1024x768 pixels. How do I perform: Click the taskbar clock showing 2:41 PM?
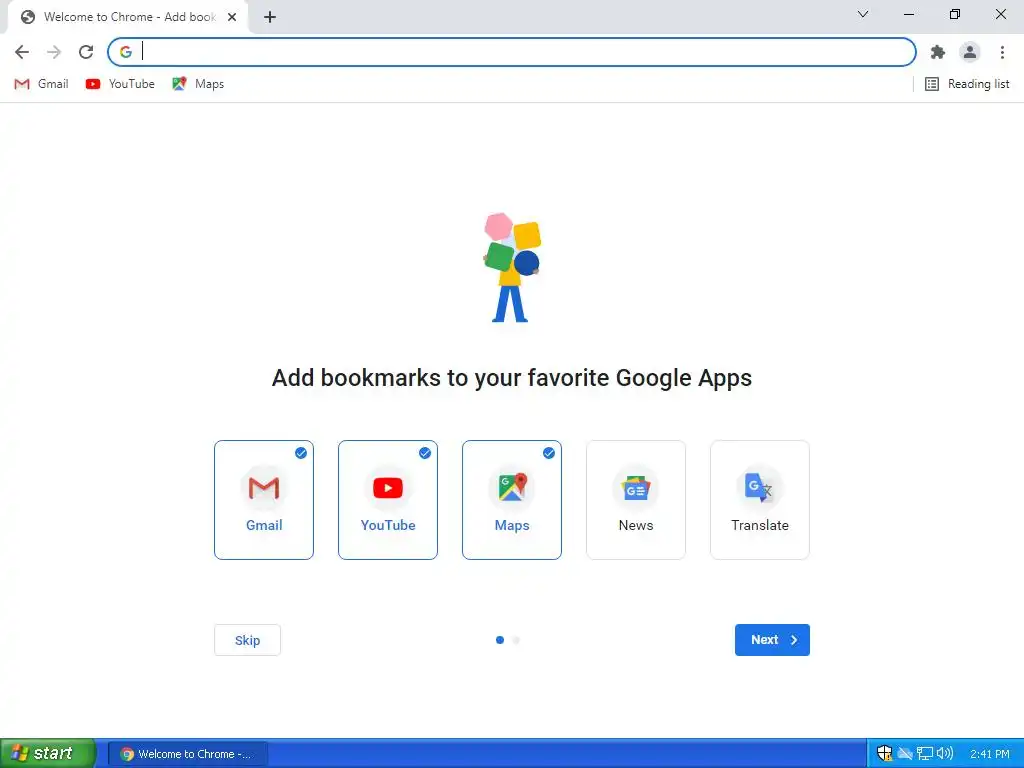(989, 754)
